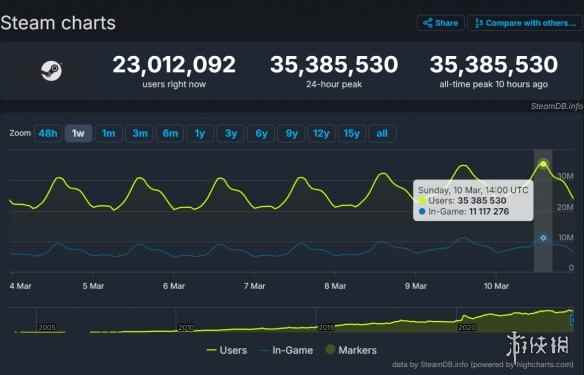Click the 7 Mar axis label
This screenshot has width=584, height=375.
point(254,286)
